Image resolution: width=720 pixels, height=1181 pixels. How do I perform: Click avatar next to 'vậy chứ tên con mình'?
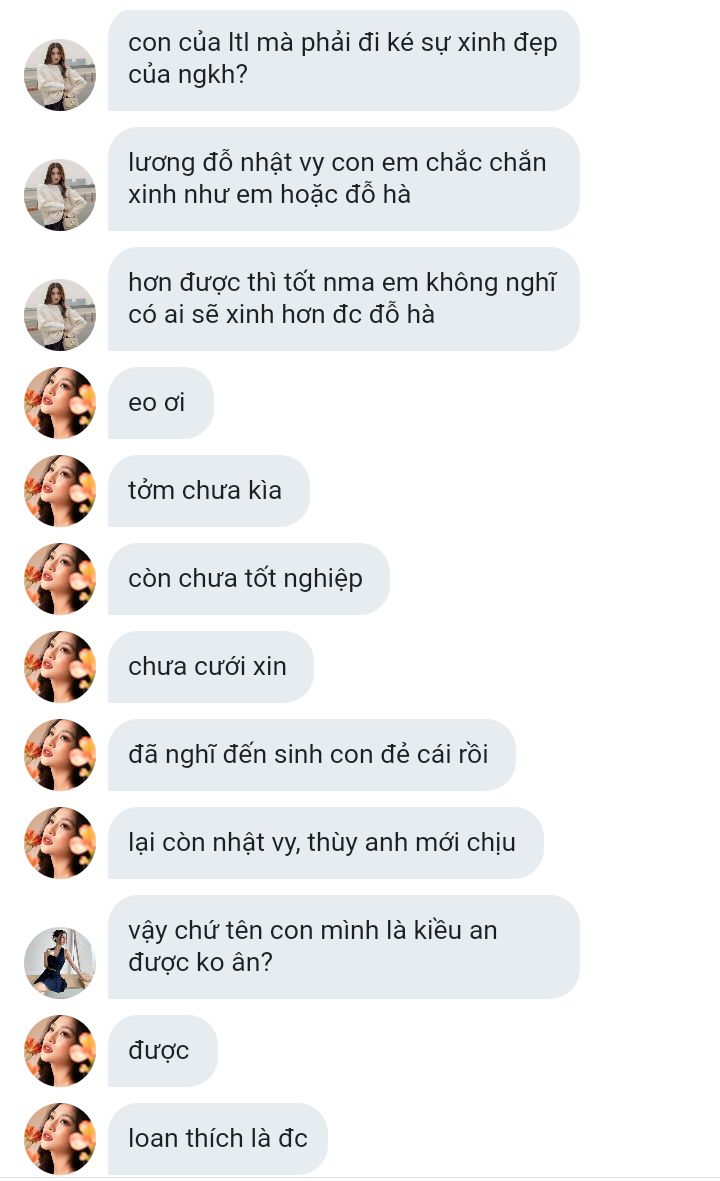pyautogui.click(x=60, y=963)
